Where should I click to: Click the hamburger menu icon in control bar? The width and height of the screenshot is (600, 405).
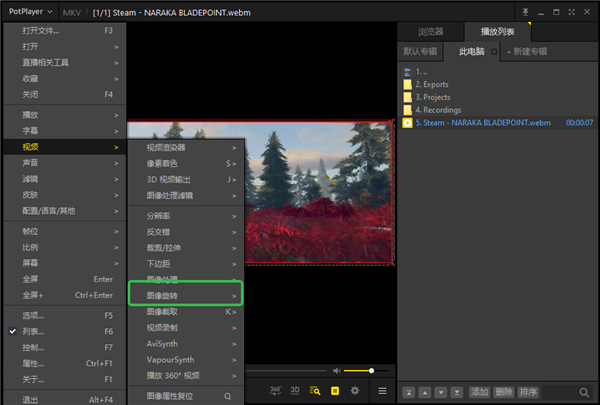[x=382, y=390]
